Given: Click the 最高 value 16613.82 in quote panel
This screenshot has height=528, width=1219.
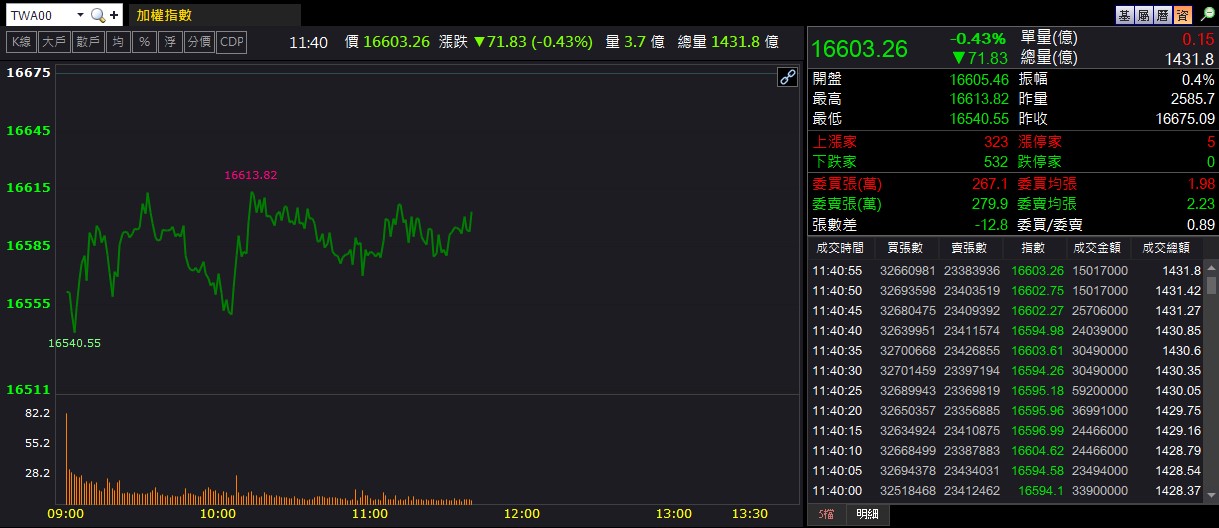Looking at the screenshot, I should pyautogui.click(x=979, y=99).
